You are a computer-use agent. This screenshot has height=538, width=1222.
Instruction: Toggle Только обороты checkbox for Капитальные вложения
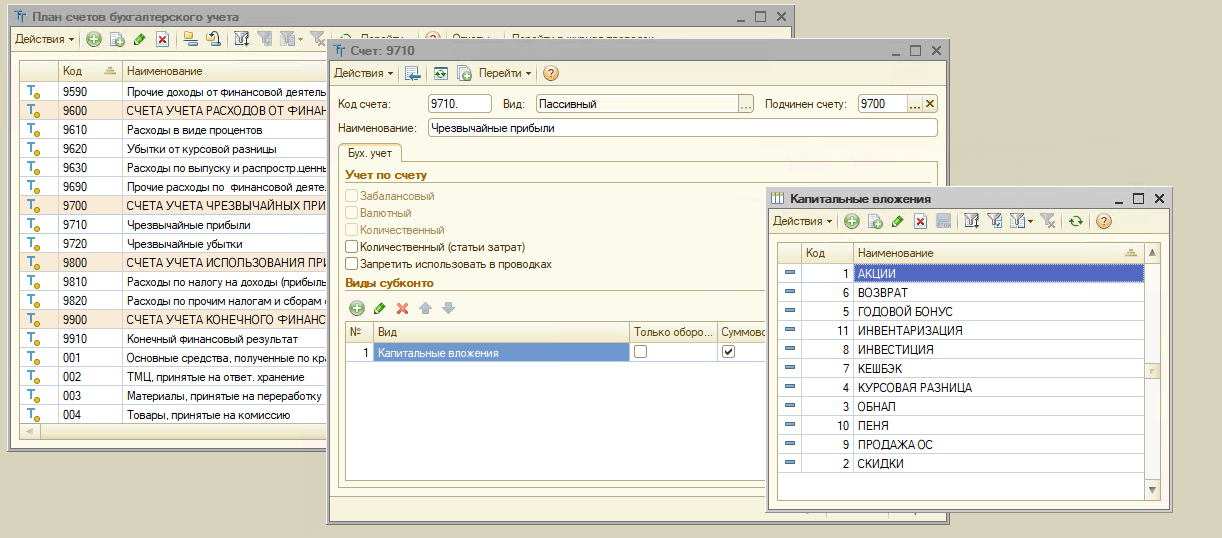[x=641, y=352]
